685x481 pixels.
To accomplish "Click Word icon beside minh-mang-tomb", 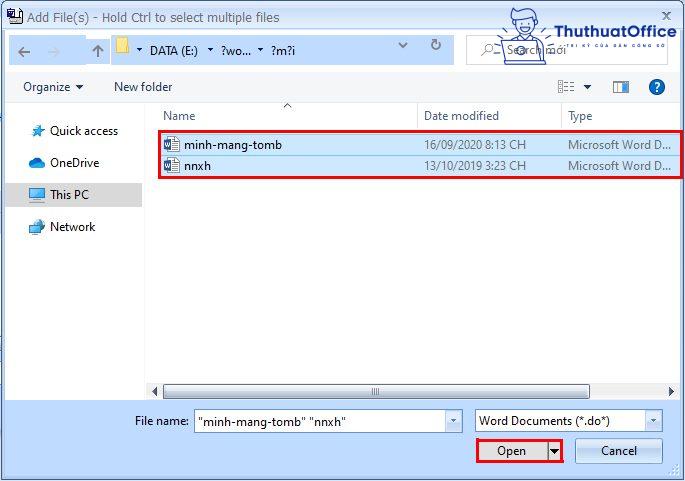I will click(x=172, y=144).
